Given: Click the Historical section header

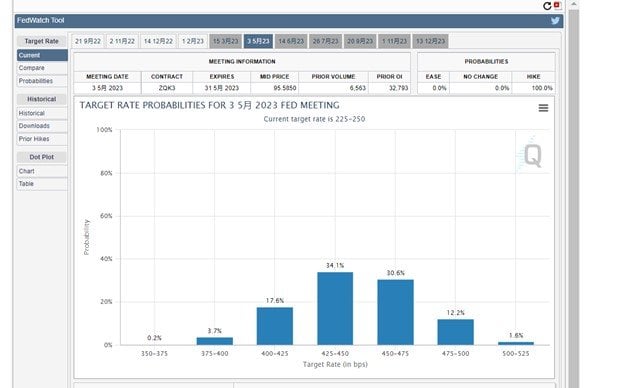Looking at the screenshot, I should (x=41, y=99).
